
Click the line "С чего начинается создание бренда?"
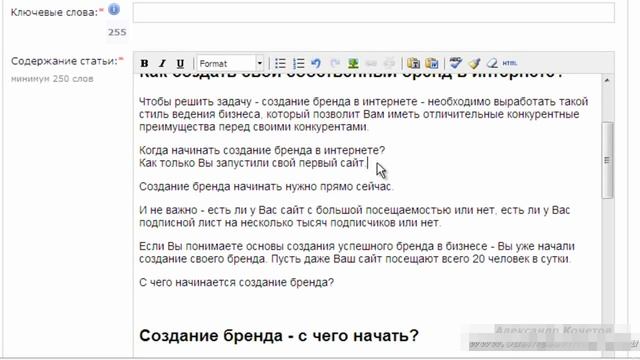point(236,282)
